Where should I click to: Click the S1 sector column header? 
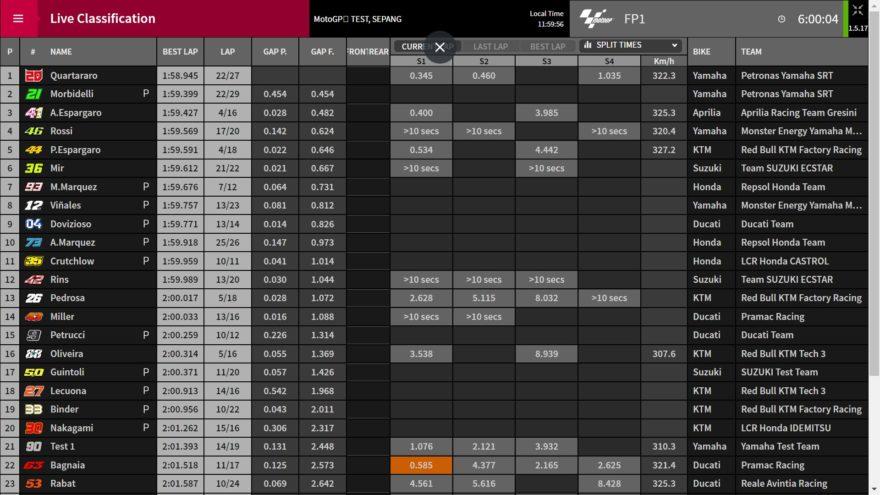(421, 61)
